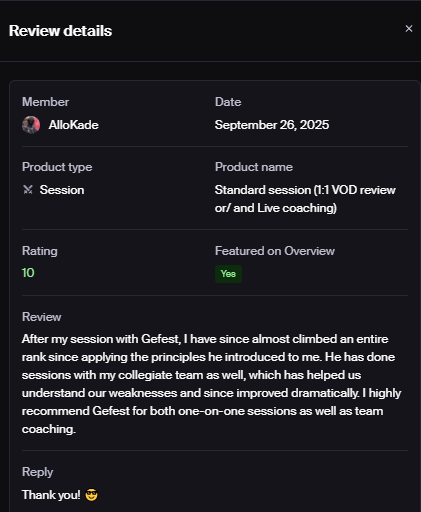Click the Review details heading

[x=60, y=31]
